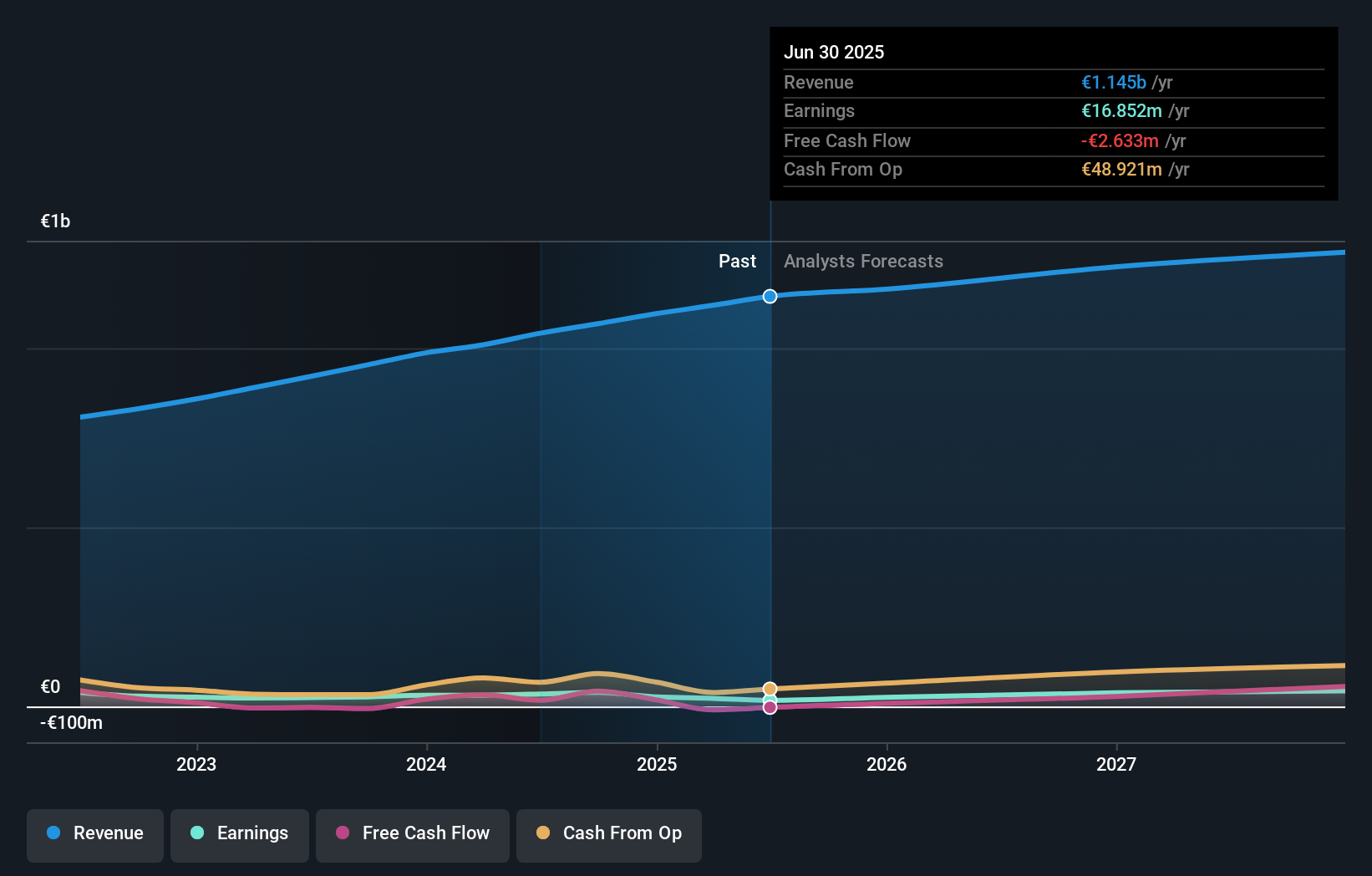Click the €0 y-axis label
Screen dimensions: 1372x876
[x=51, y=686]
